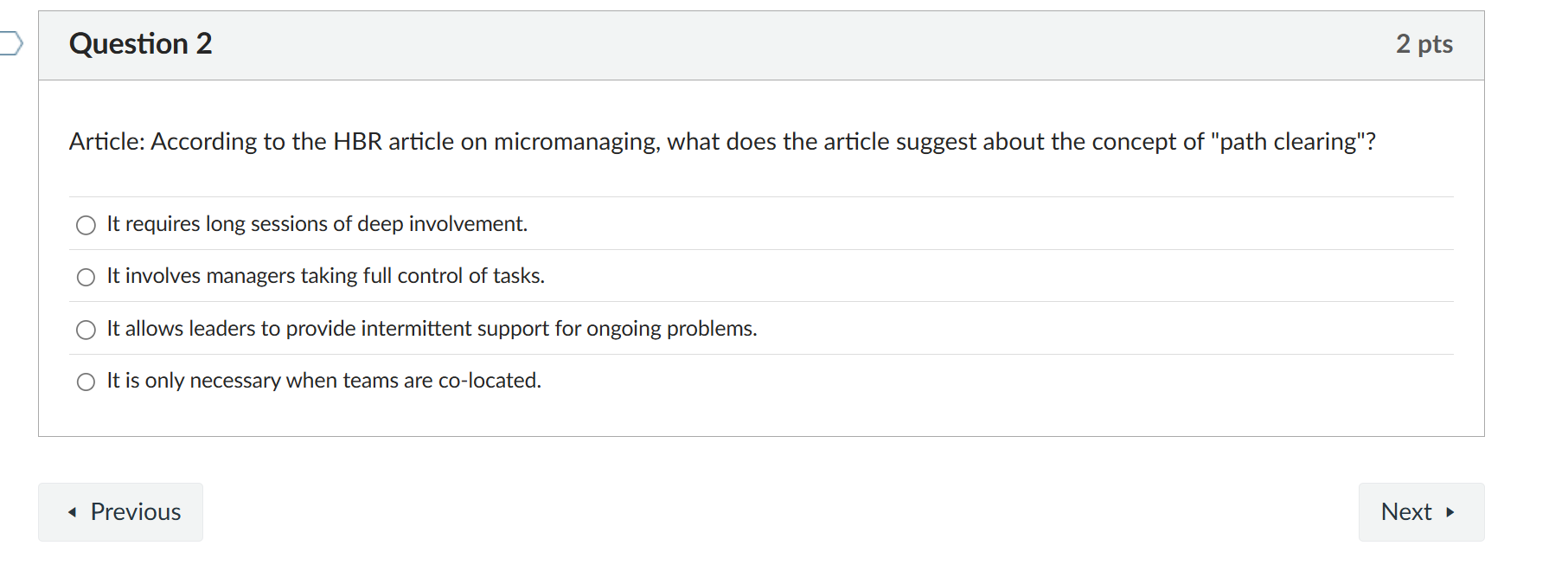Viewport: 1568px width, 584px height.
Task: Select radio button for long sessions option
Action: click(86, 225)
